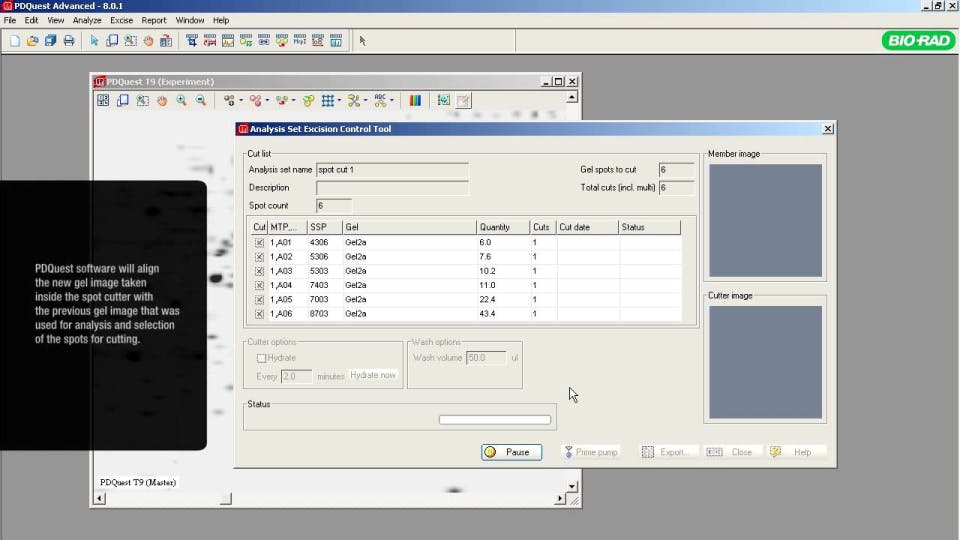Click the Description input field
960x540 pixels.
(x=392, y=188)
